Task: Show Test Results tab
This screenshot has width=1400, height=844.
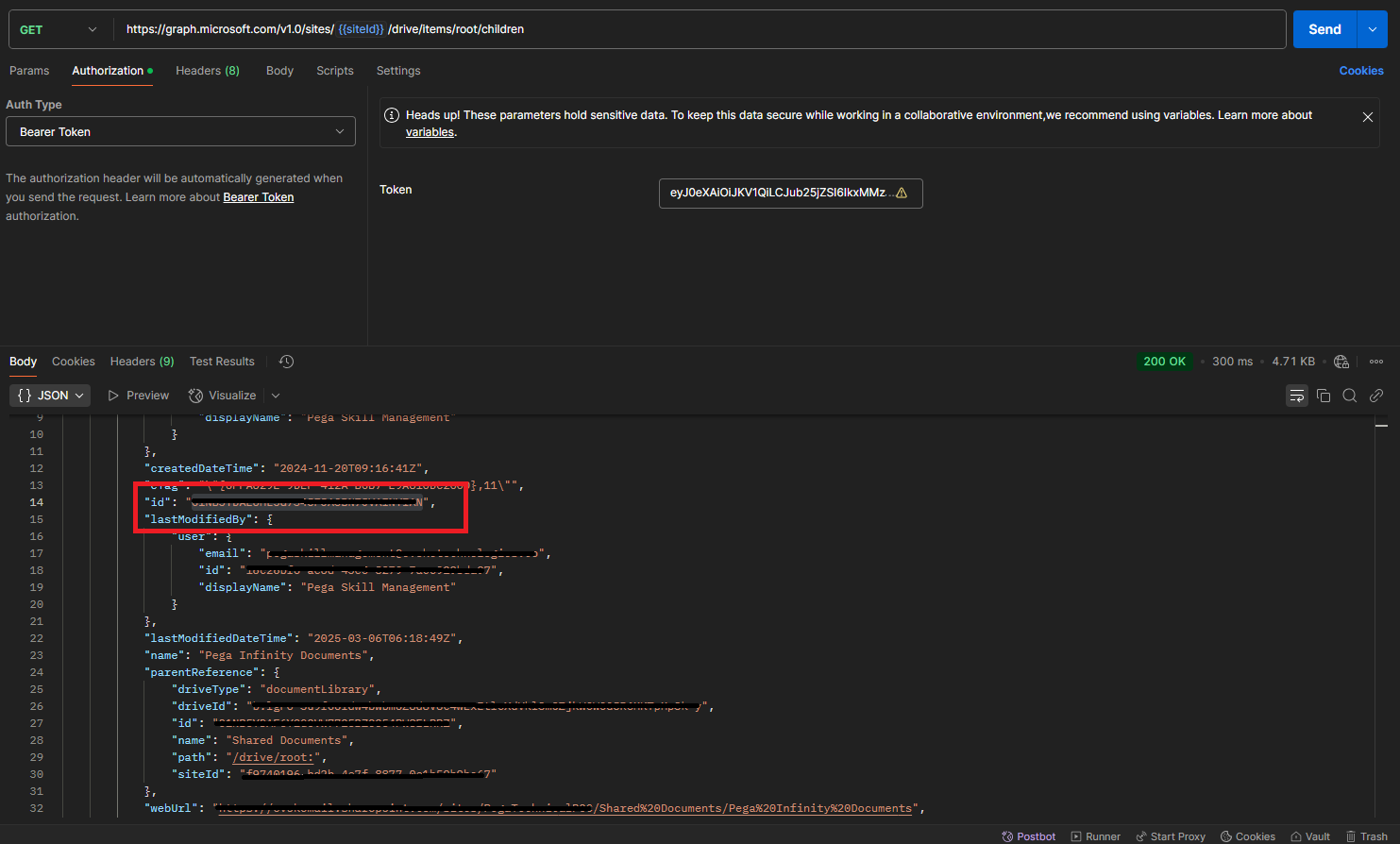Action: tap(222, 362)
